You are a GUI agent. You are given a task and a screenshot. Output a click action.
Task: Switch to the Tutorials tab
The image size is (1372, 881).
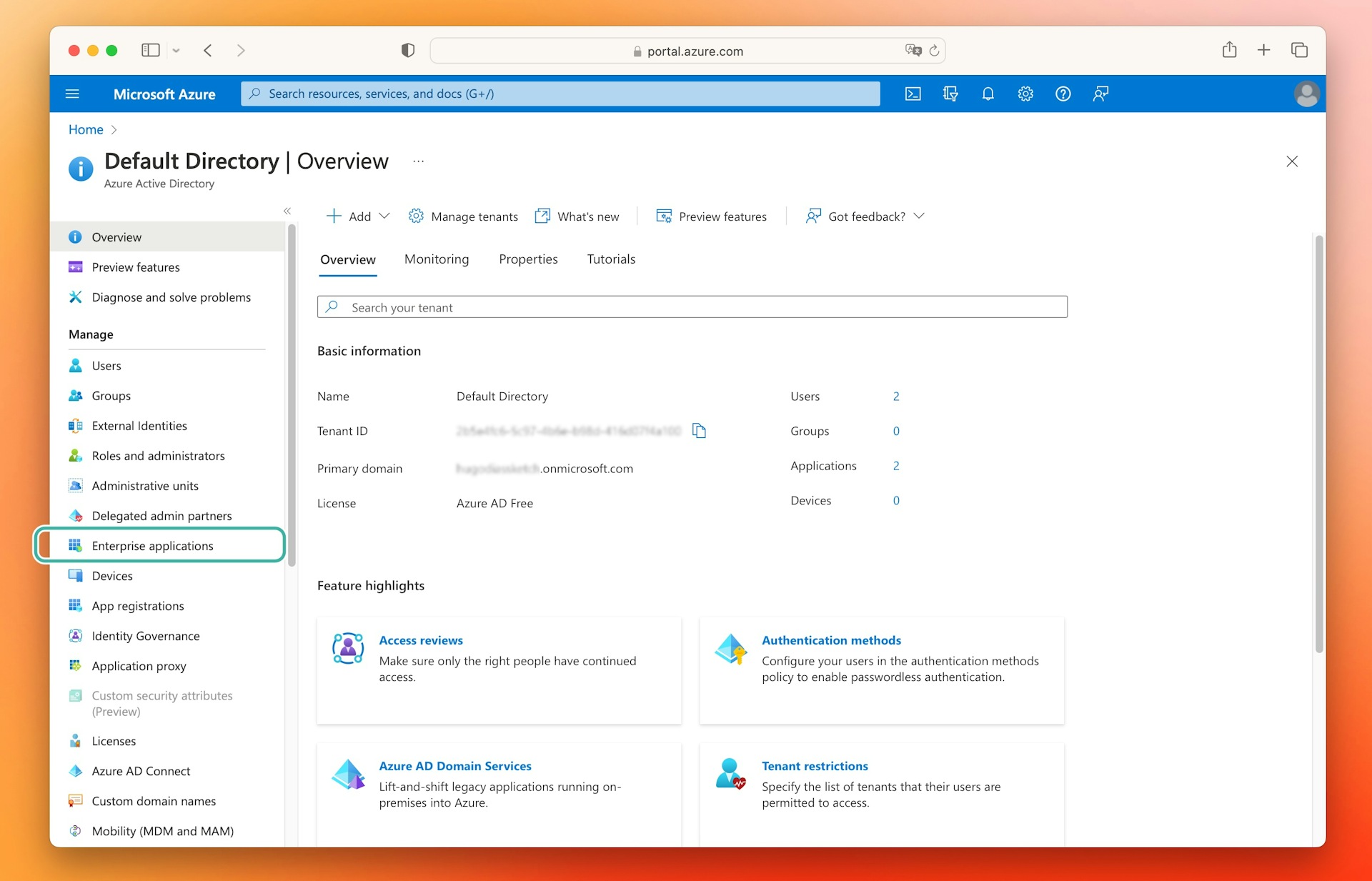(611, 259)
